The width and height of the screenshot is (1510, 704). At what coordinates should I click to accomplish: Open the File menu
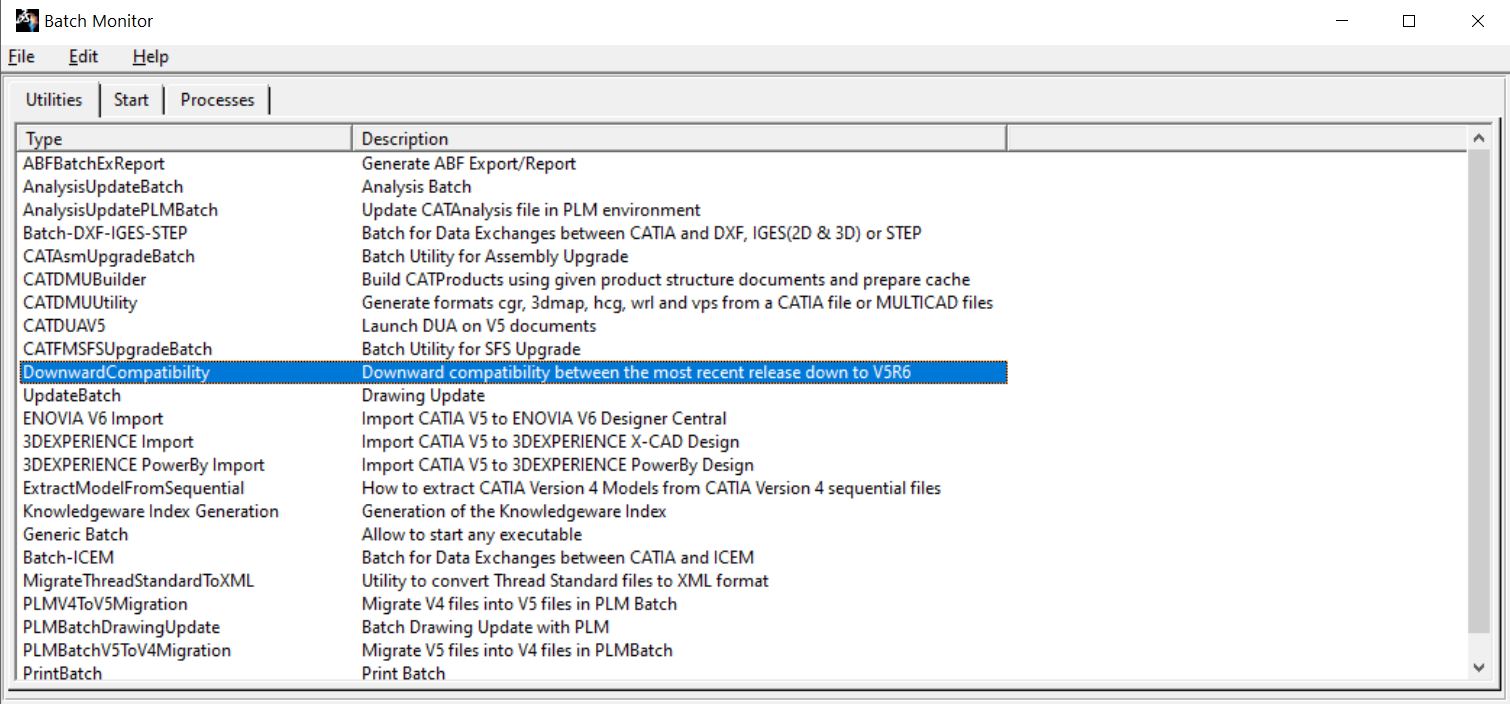[21, 57]
